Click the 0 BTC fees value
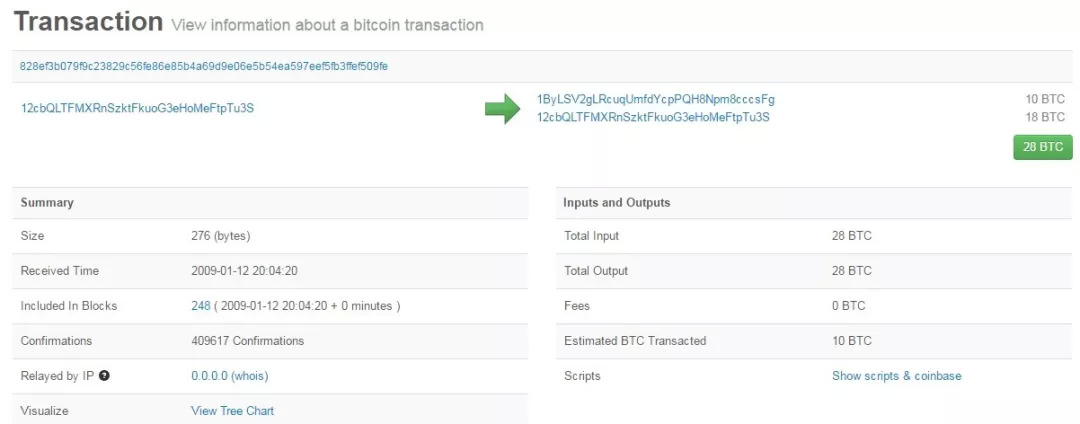This screenshot has width=1080, height=424. click(x=848, y=306)
